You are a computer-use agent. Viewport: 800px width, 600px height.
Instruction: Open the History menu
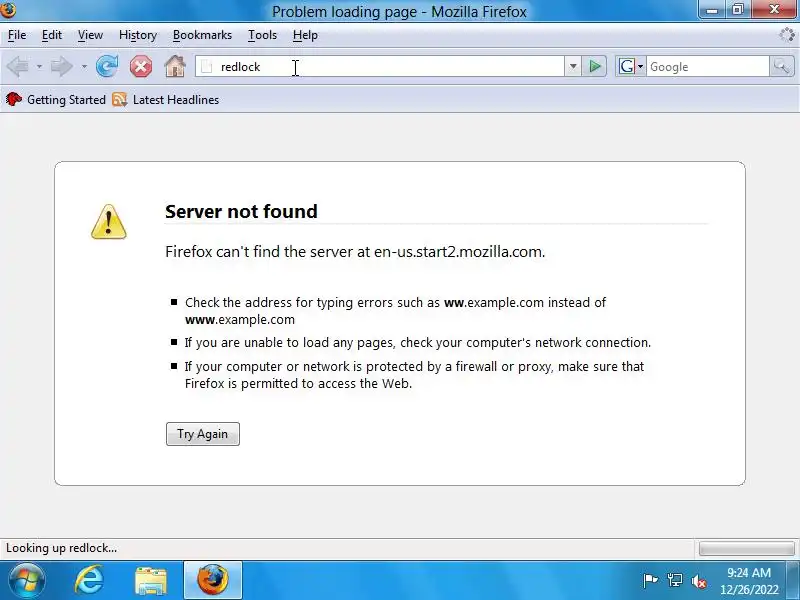(138, 35)
